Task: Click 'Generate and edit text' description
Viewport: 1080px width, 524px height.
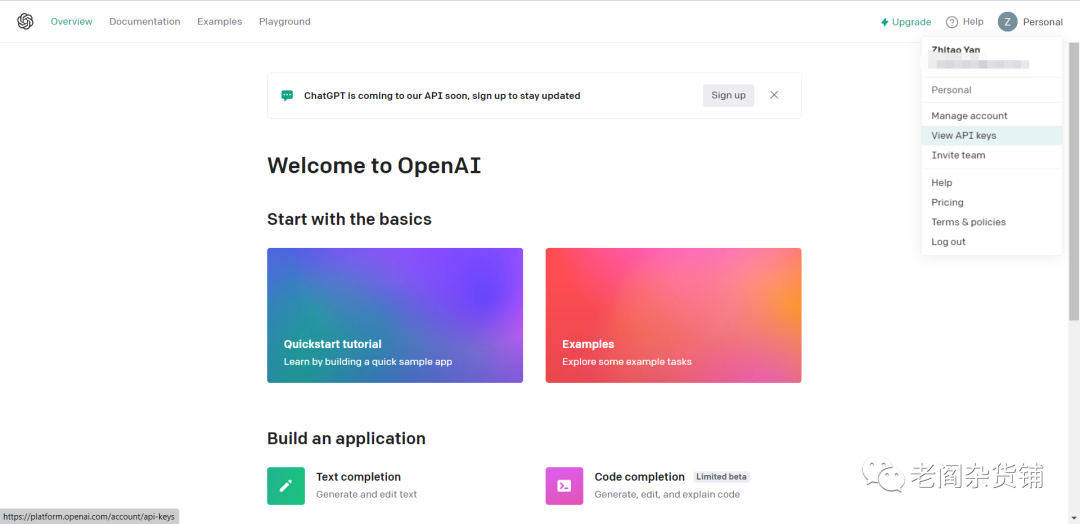Action: [366, 494]
